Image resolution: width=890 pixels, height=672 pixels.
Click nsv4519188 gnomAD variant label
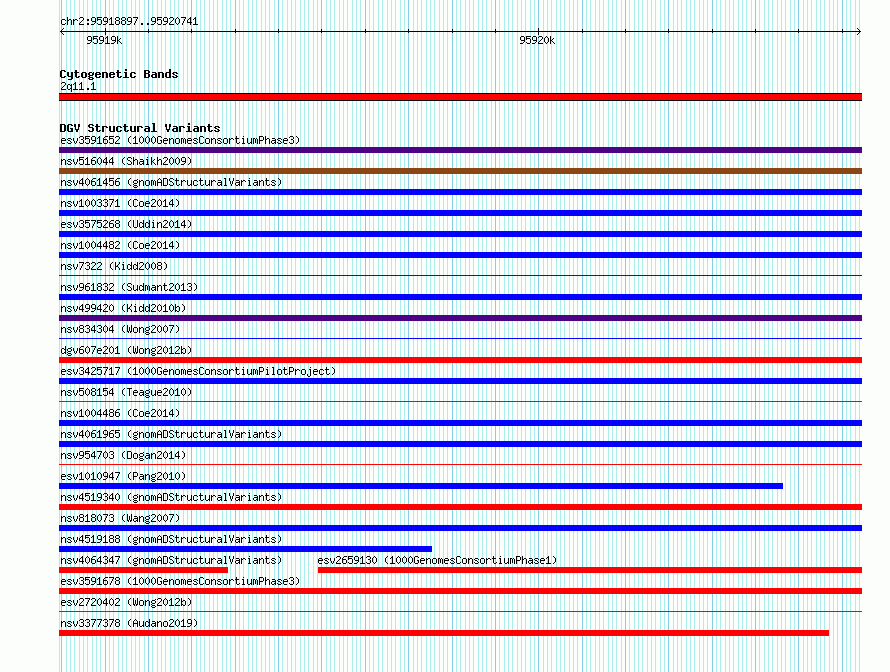coord(171,539)
